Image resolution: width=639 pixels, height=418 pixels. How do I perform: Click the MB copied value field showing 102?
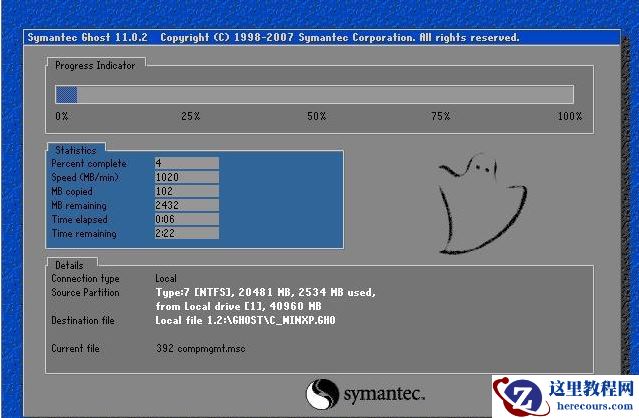(187, 191)
